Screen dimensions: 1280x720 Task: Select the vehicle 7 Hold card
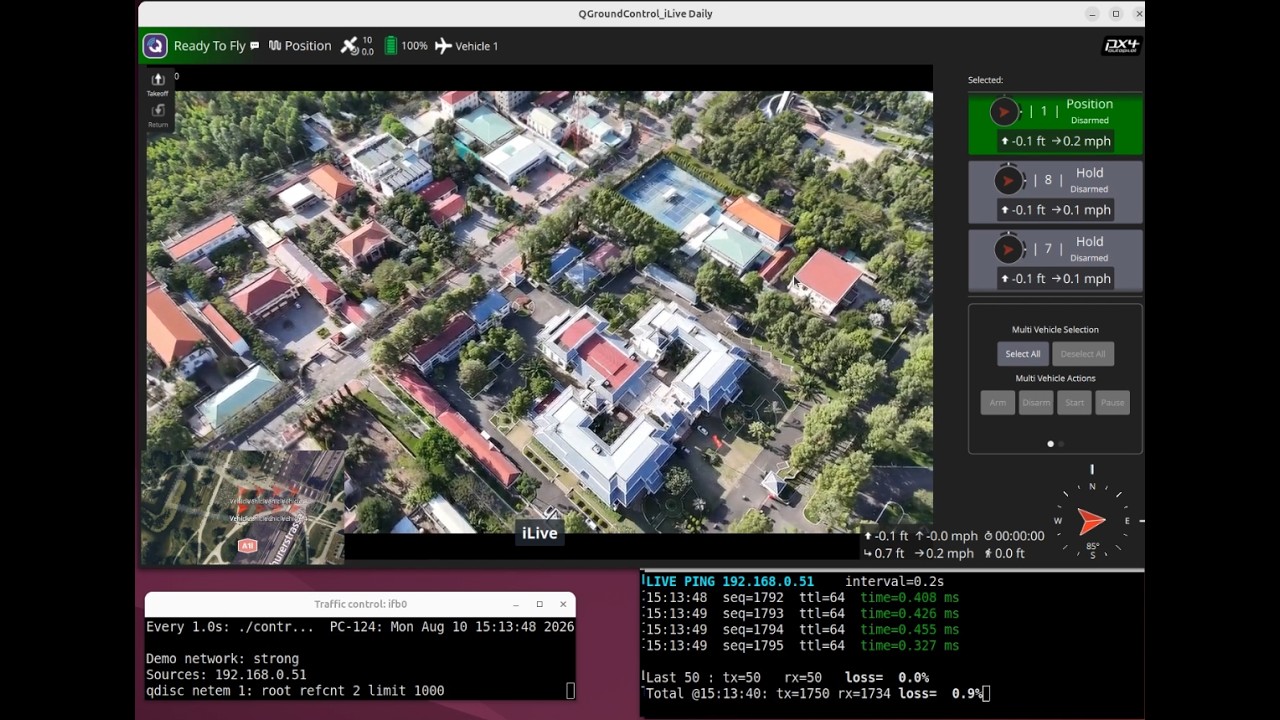coord(1055,262)
